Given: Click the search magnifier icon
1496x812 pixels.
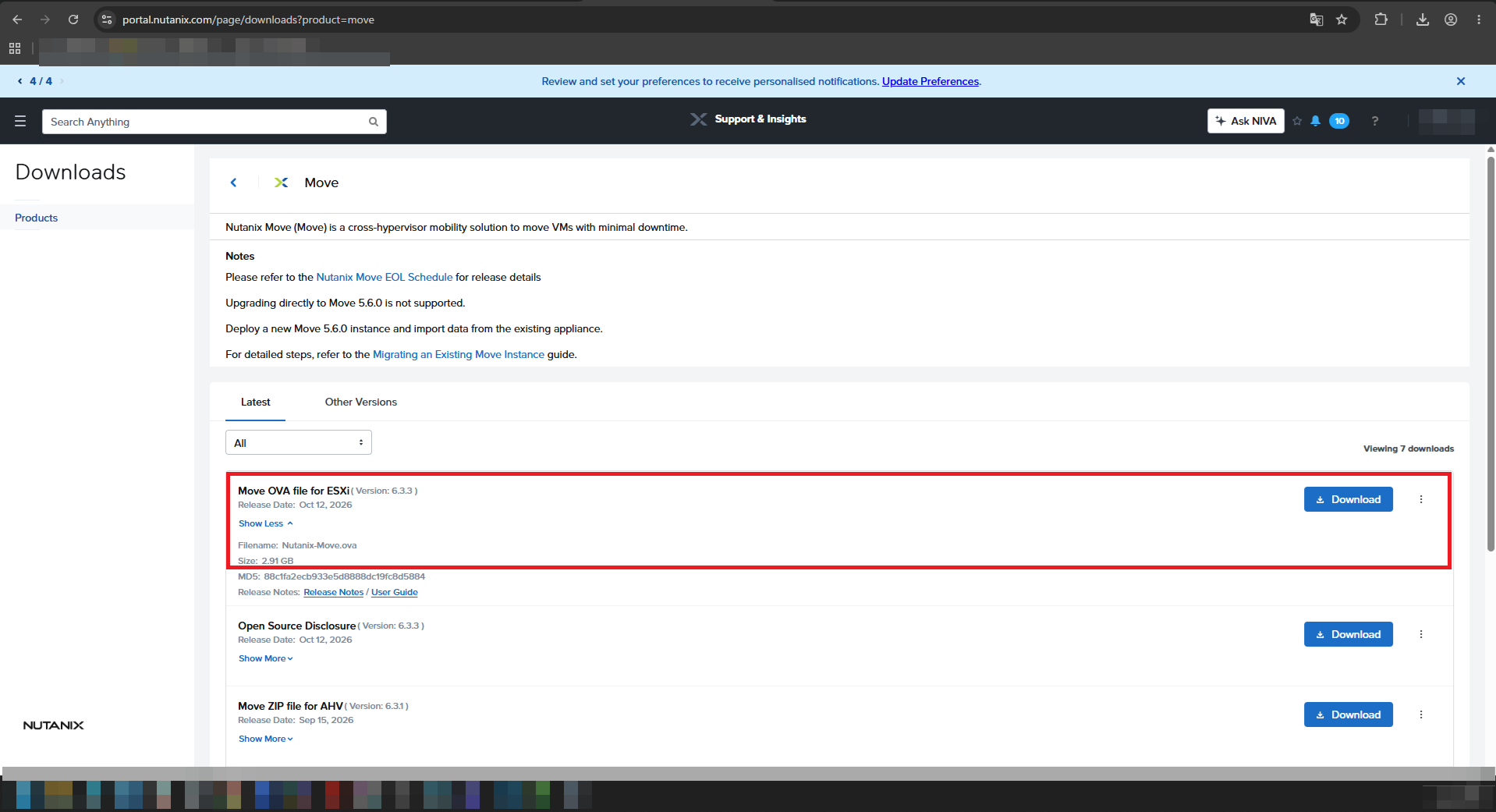Looking at the screenshot, I should (374, 122).
